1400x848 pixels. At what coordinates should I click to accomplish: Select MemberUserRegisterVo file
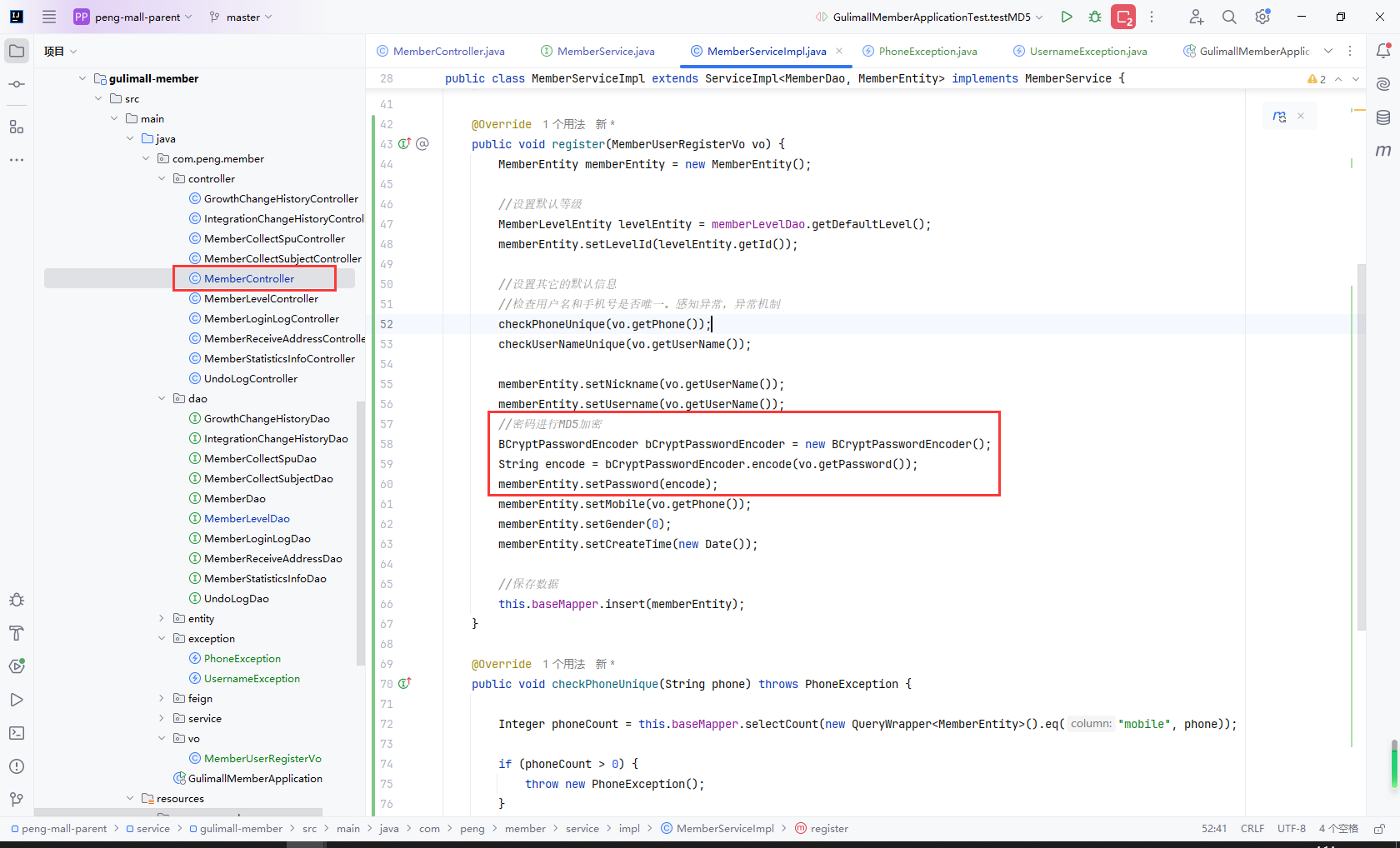pos(262,758)
